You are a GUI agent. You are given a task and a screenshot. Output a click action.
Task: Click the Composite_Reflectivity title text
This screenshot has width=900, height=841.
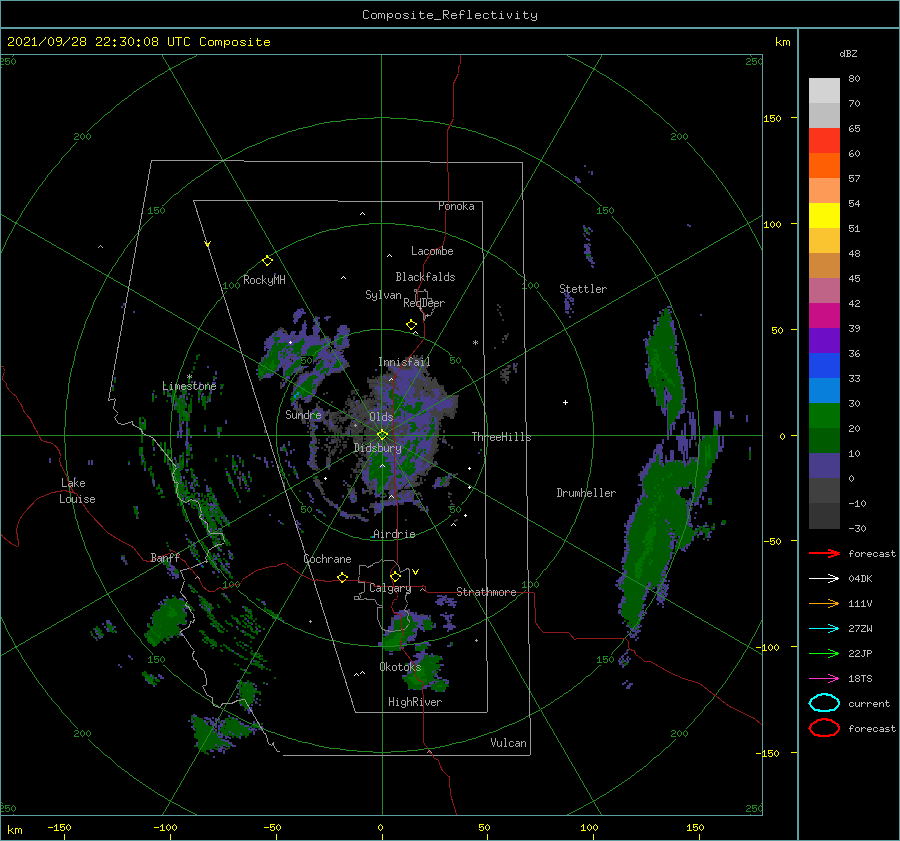point(449,15)
